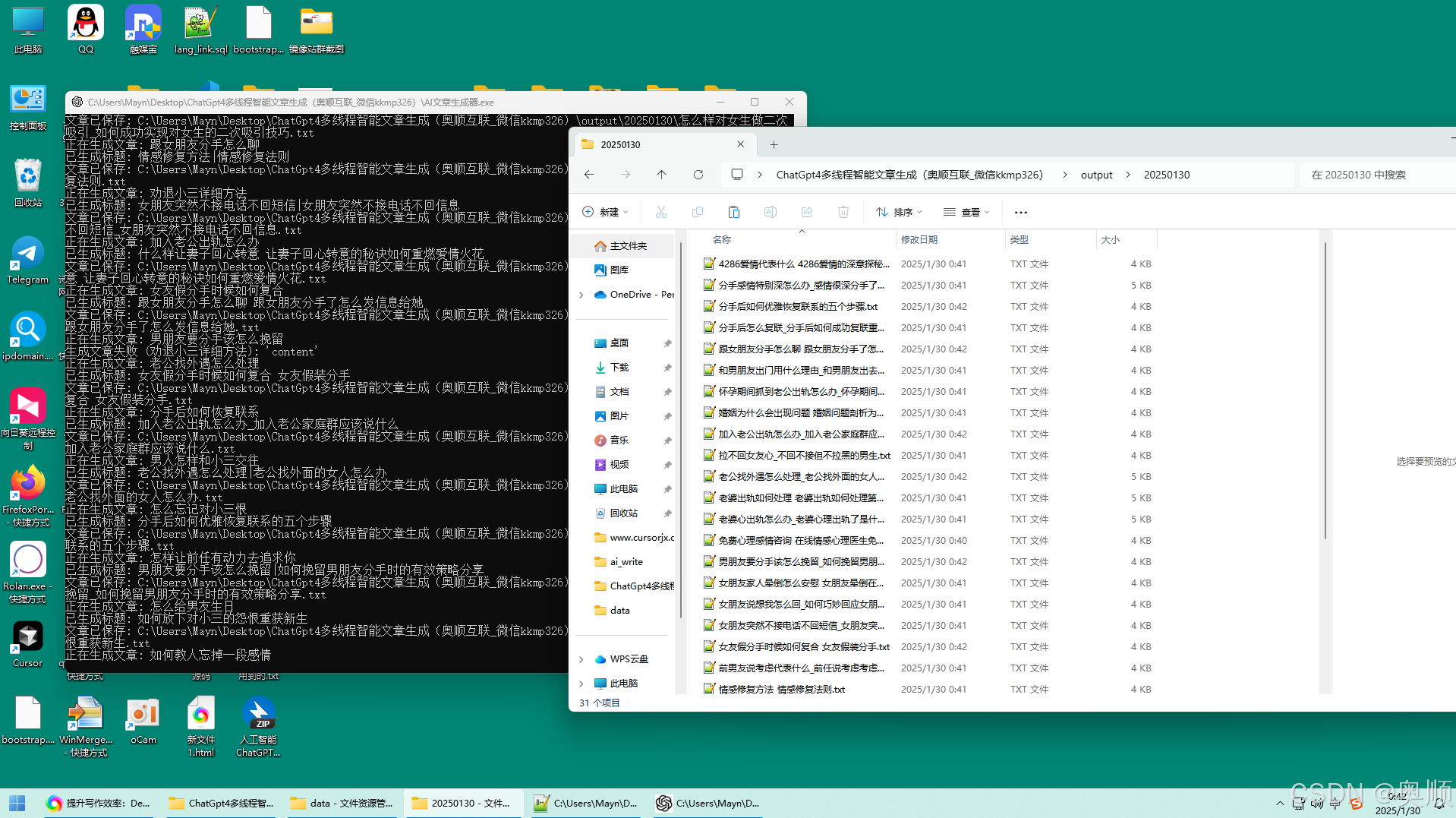Open the 新建 dropdown in Explorer
The height and width of the screenshot is (818, 1456).
coord(605,212)
